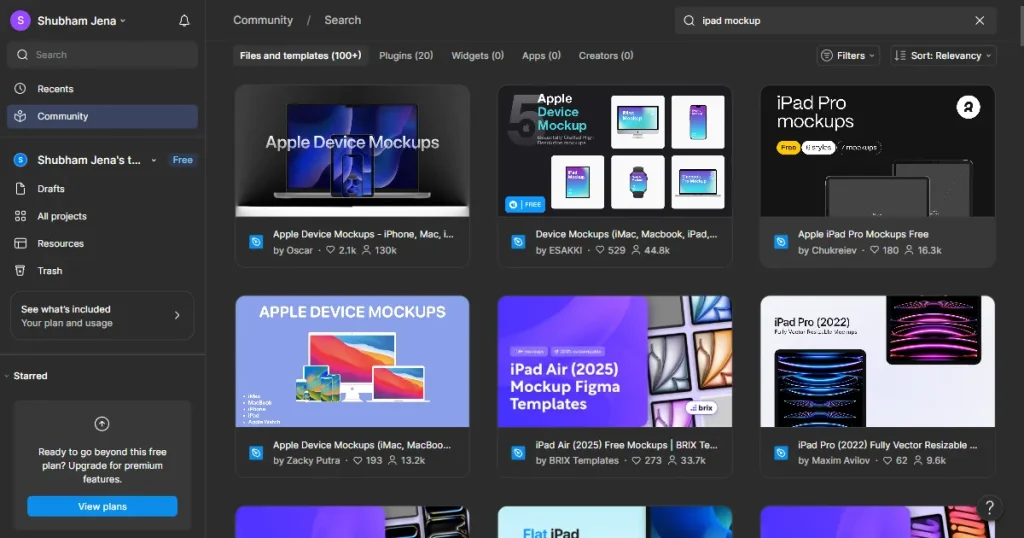Open Apple Device Mockups thumbnail by Oscar

point(353,151)
